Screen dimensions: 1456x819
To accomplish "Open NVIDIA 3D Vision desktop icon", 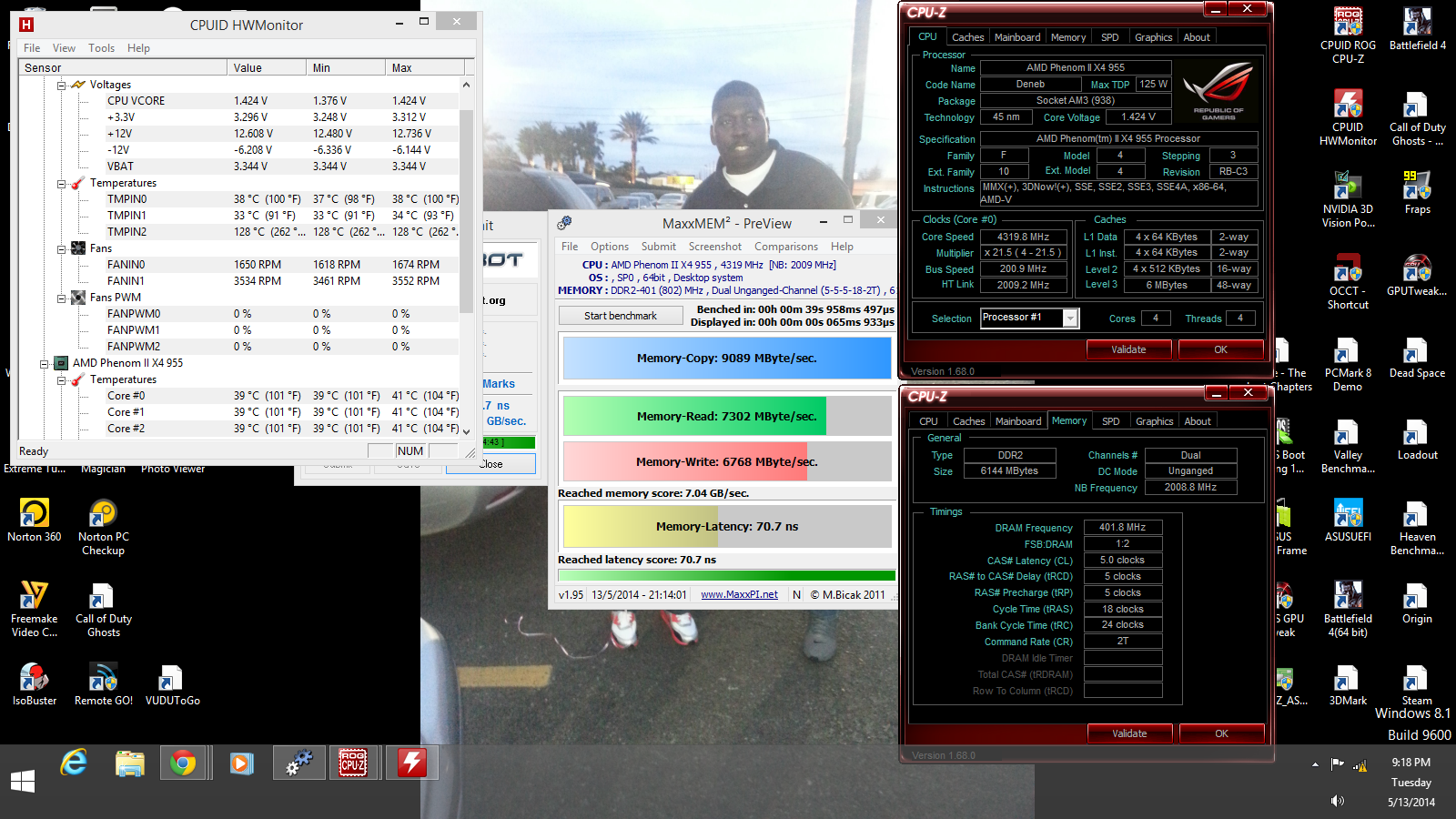I will tap(1348, 198).
